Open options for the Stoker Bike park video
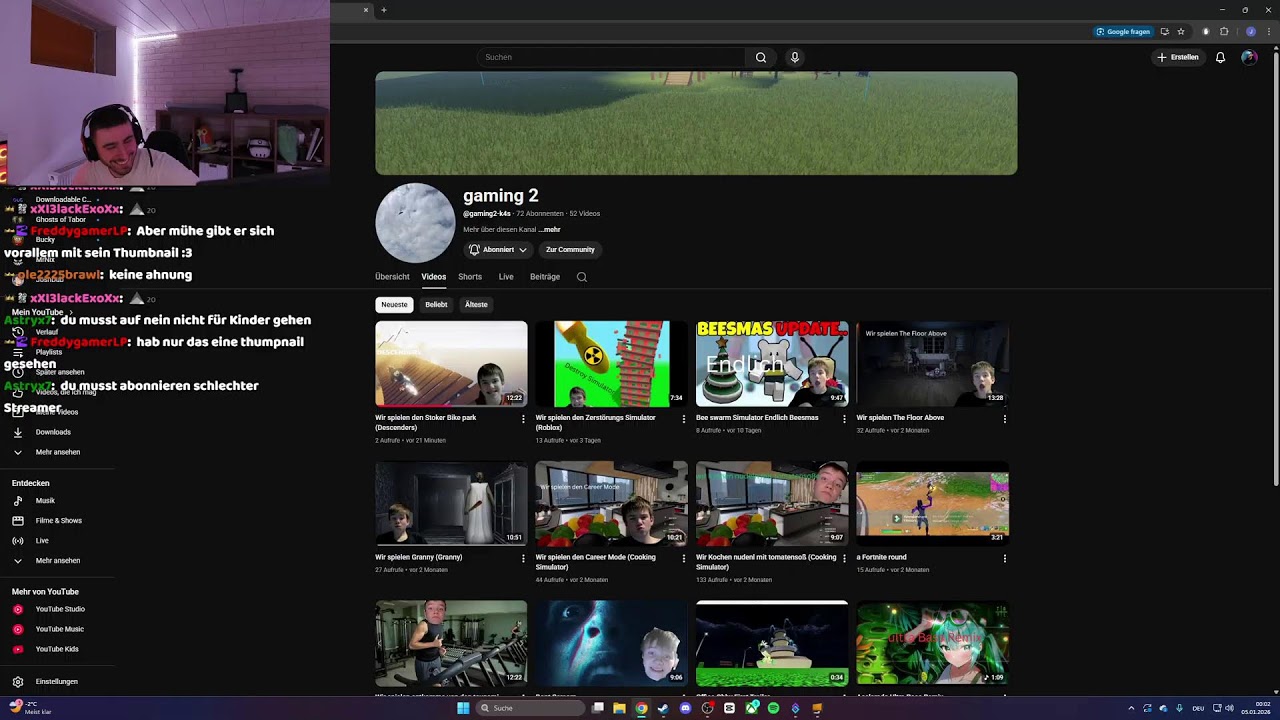The height and width of the screenshot is (720, 1280). [x=523, y=419]
